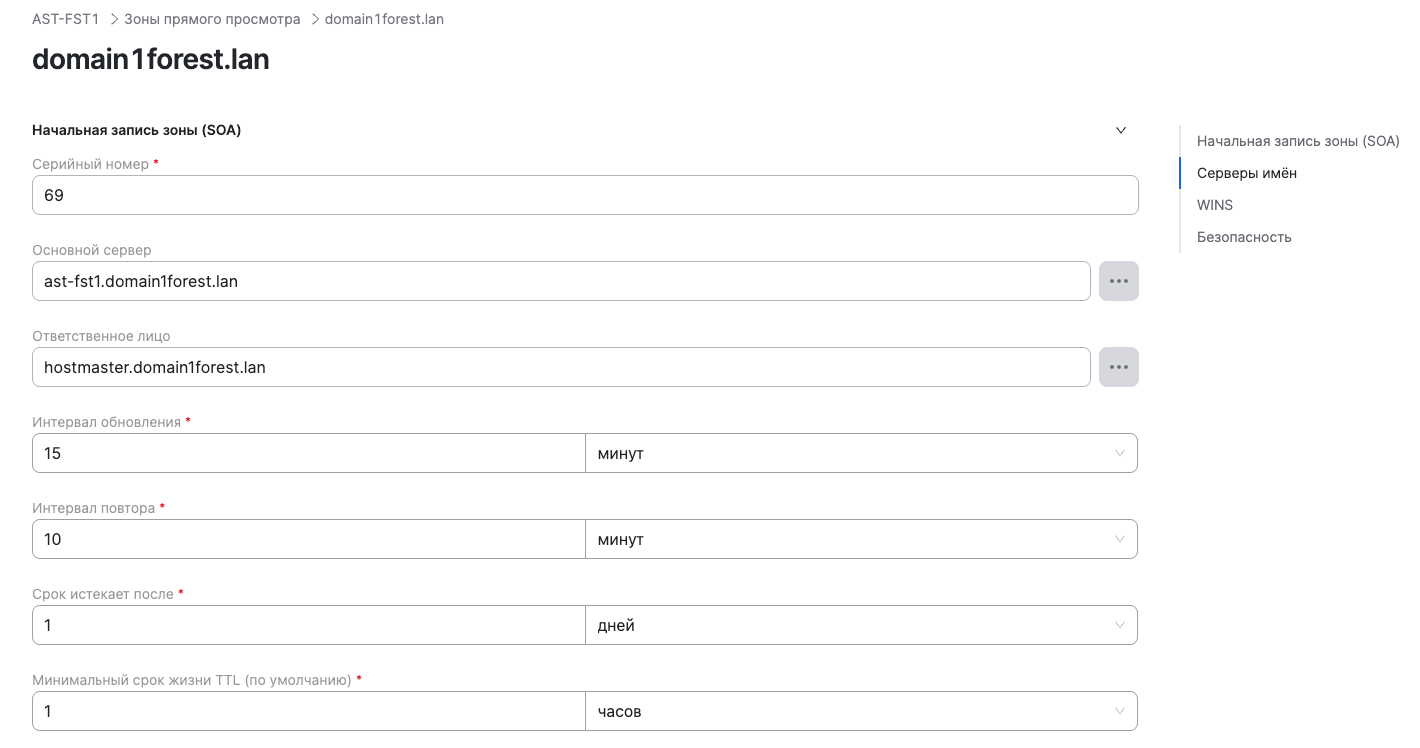
Task: Open the units dropdown for Интервал обновления
Action: click(x=860, y=453)
